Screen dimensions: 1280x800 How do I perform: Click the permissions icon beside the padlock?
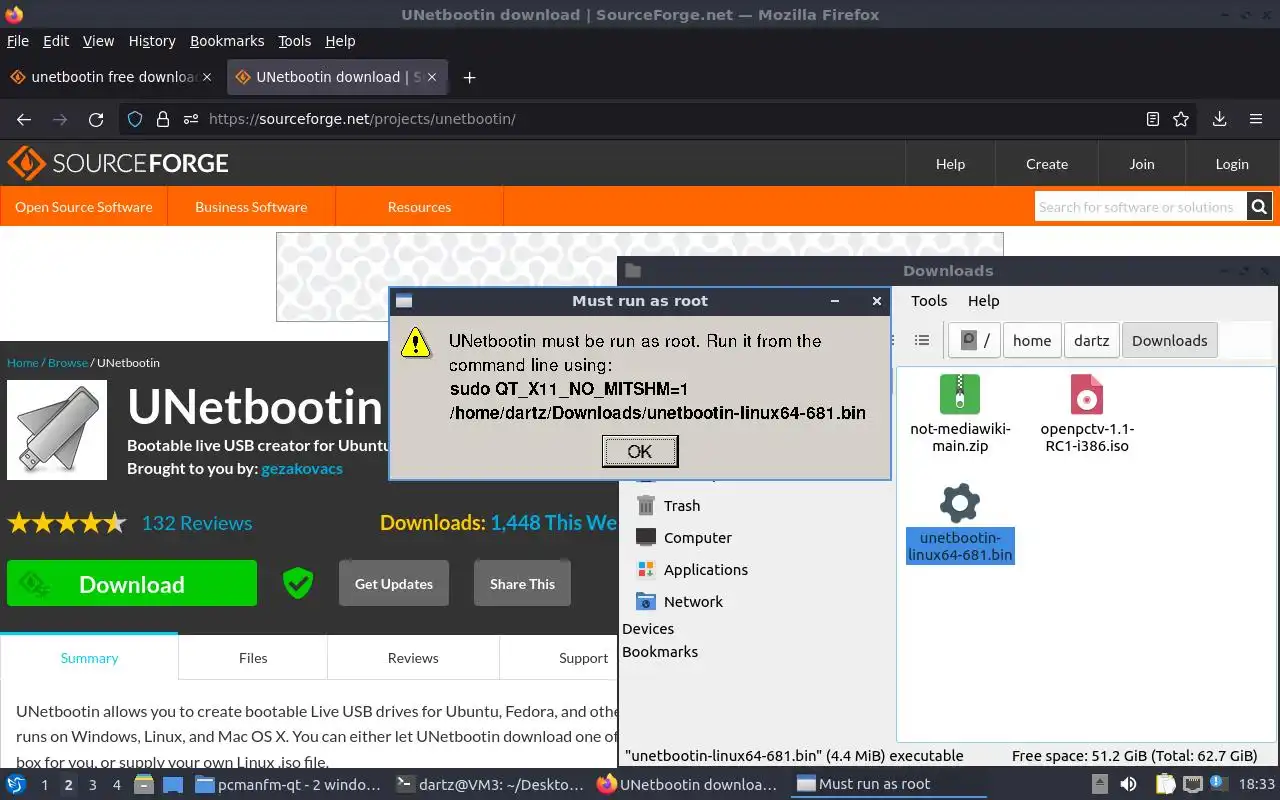pos(191,119)
